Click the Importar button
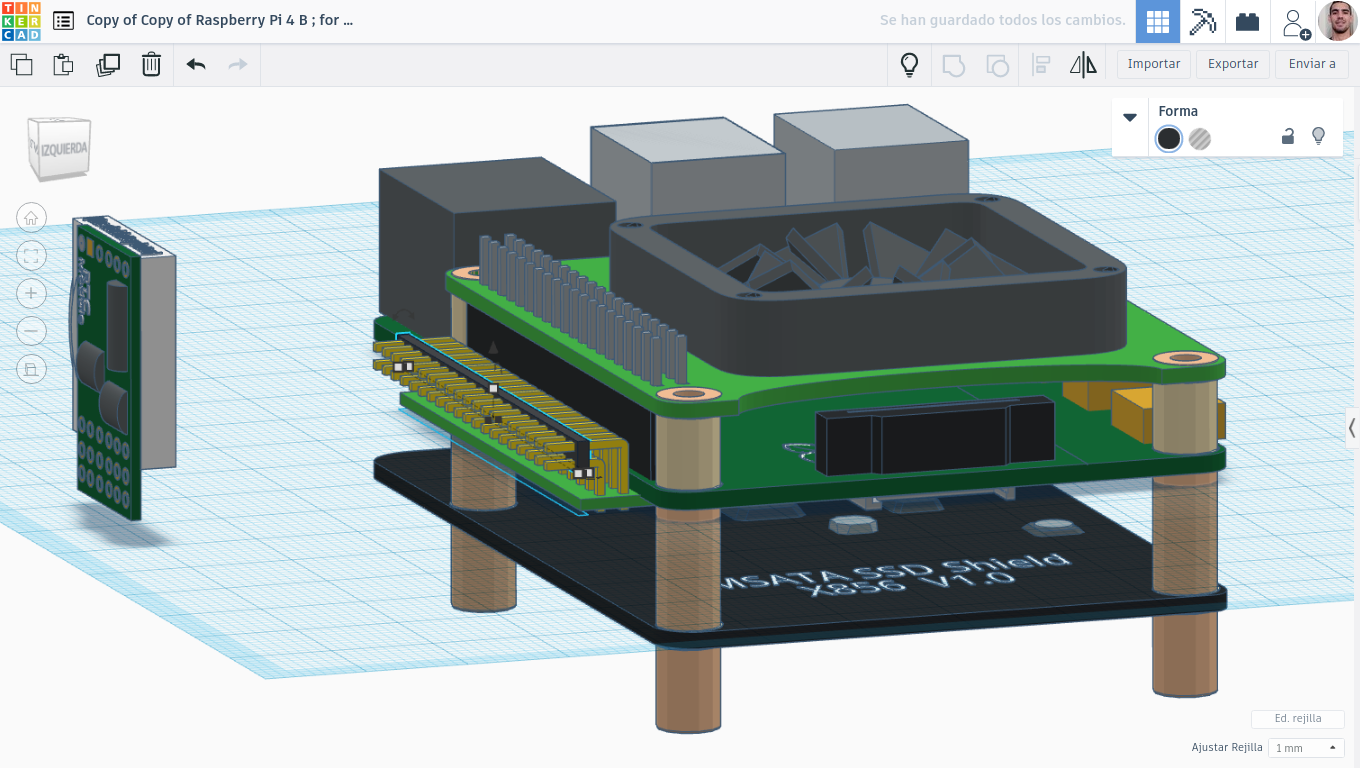This screenshot has height=768, width=1360. [x=1154, y=64]
